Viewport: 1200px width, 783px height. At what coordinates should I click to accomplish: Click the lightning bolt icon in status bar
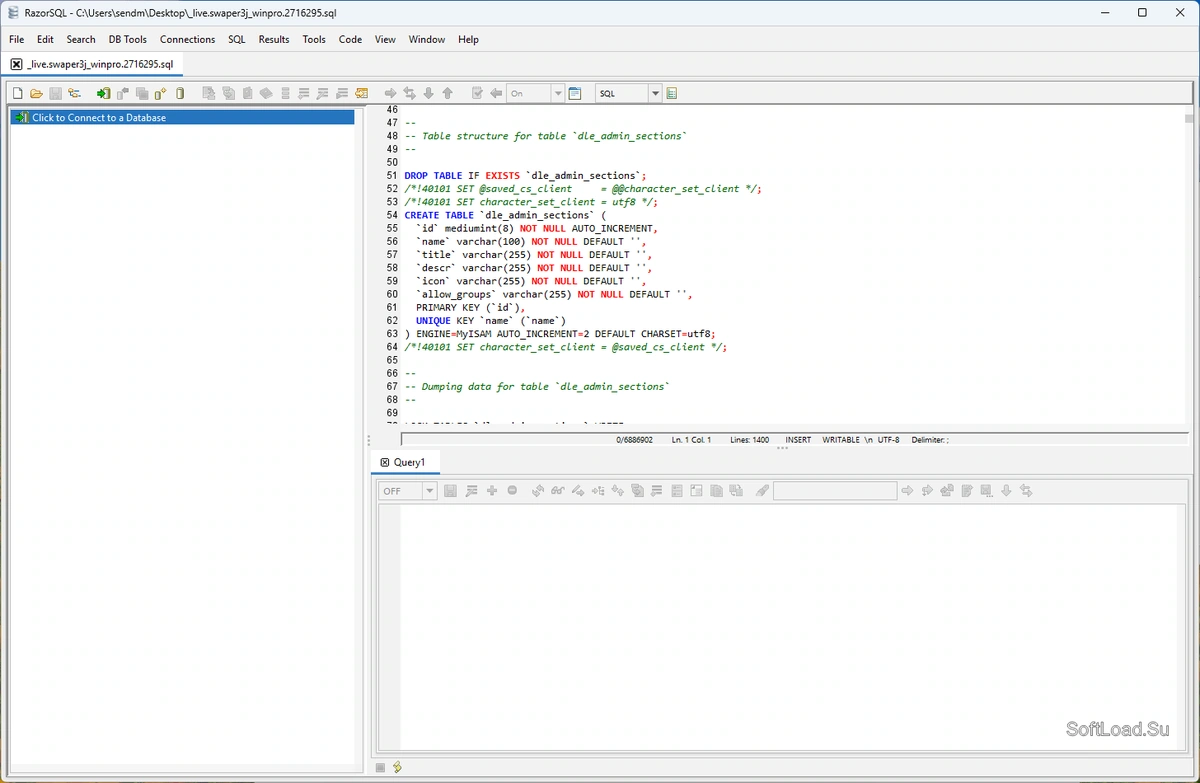397,767
